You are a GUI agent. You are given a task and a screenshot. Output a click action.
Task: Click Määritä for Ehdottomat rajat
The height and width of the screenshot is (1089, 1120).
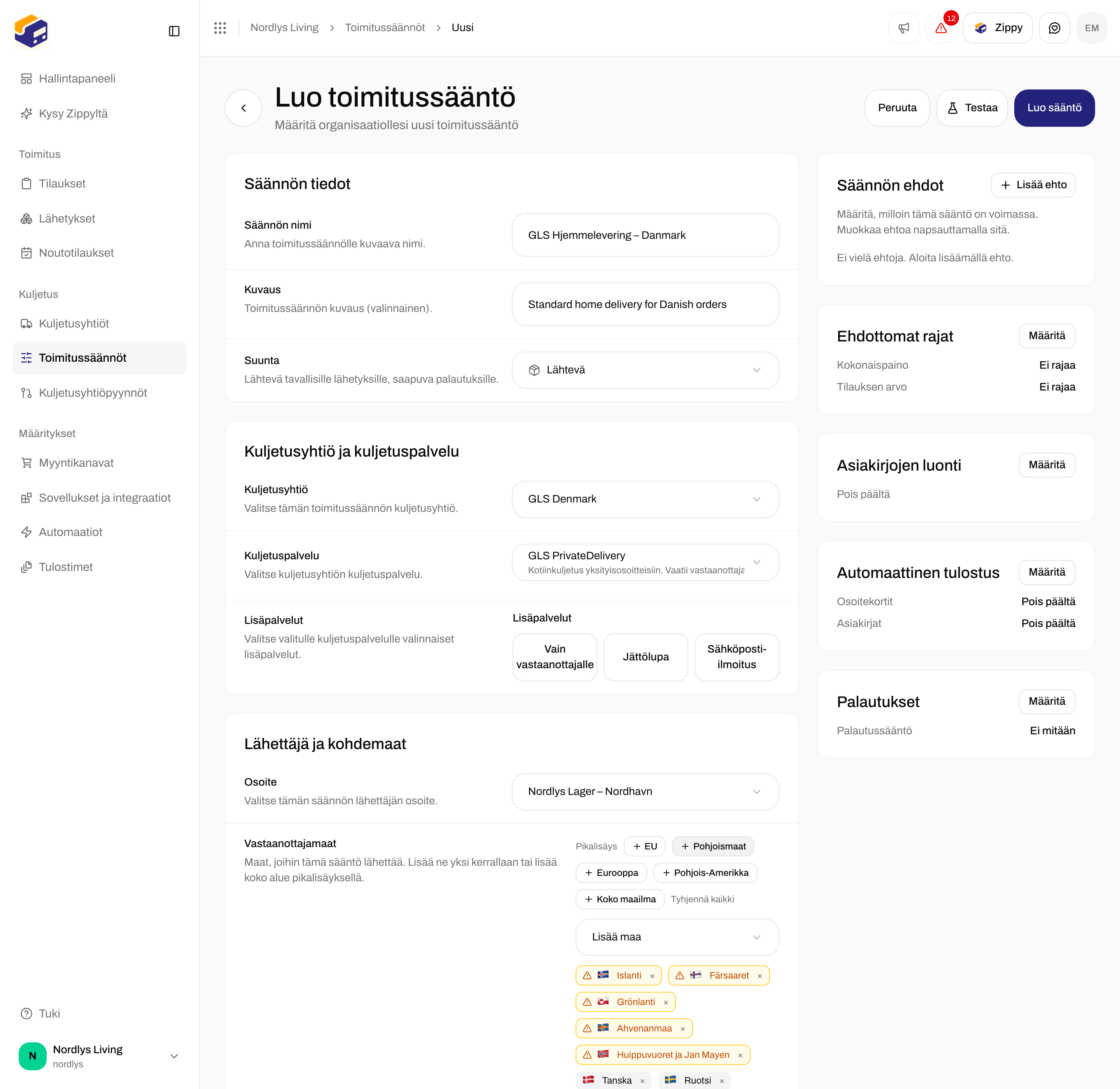tap(1047, 336)
